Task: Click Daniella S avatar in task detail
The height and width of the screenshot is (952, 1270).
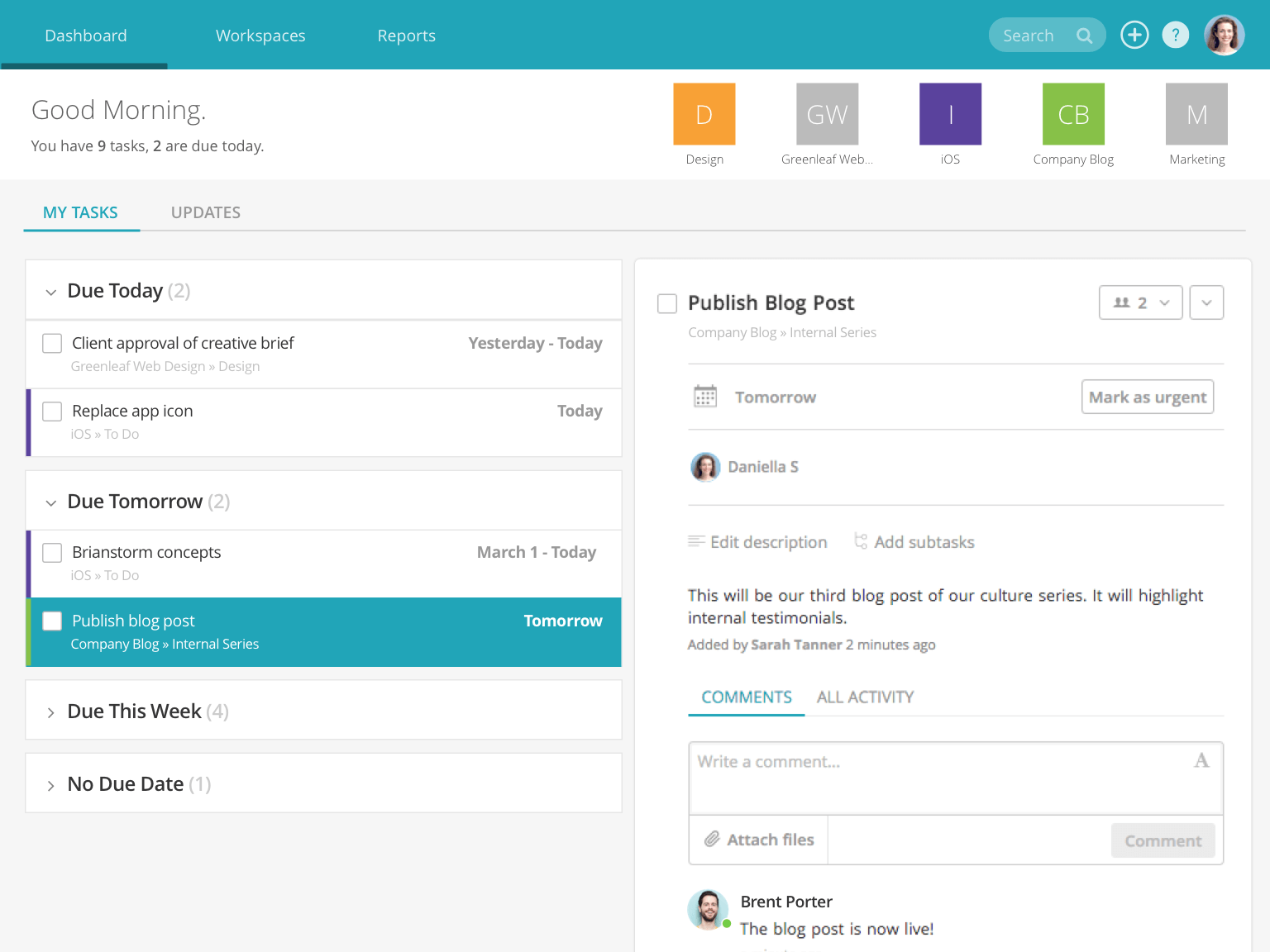Action: [x=705, y=467]
